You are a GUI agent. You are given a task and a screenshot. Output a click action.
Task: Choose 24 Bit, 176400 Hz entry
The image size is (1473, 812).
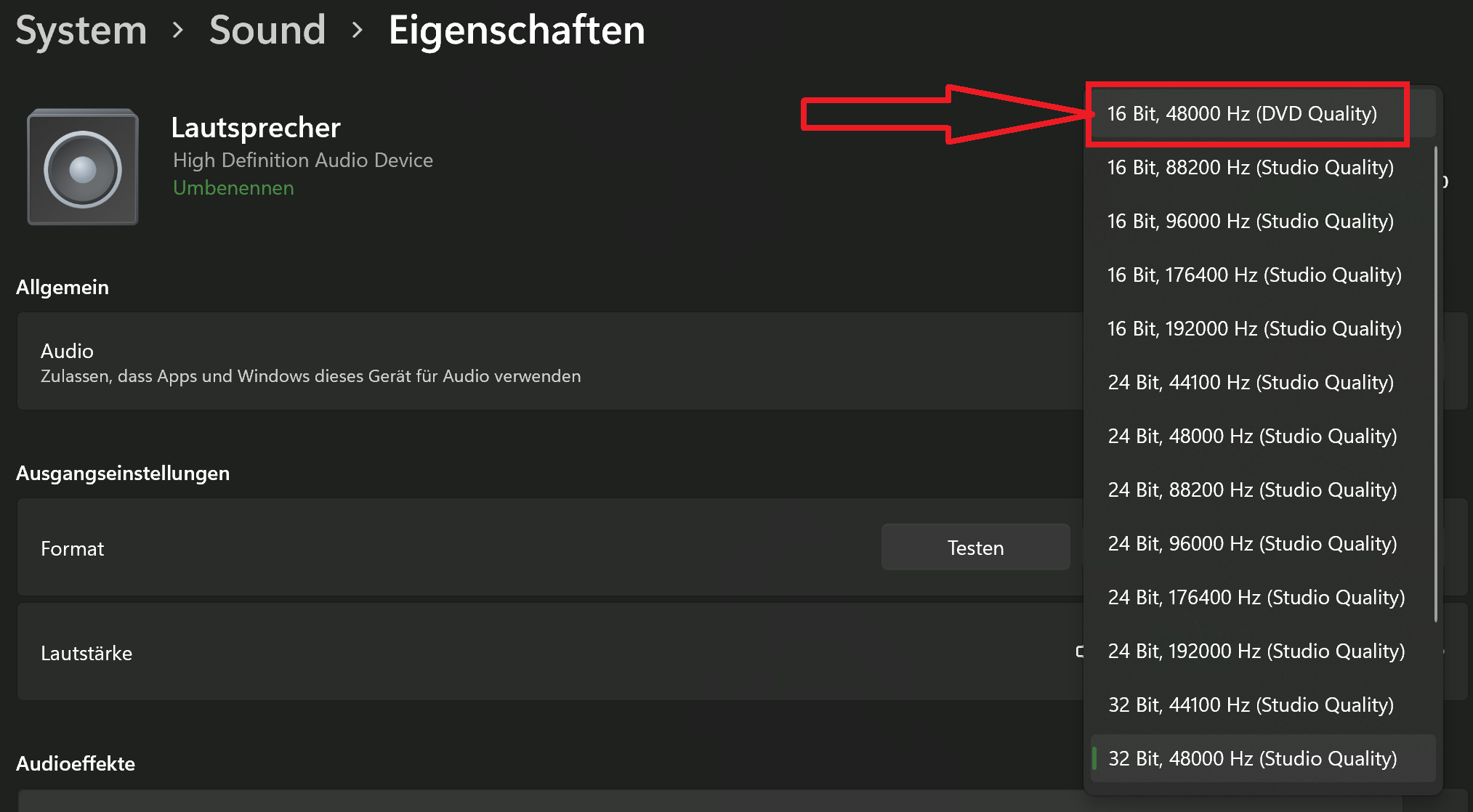click(1256, 598)
